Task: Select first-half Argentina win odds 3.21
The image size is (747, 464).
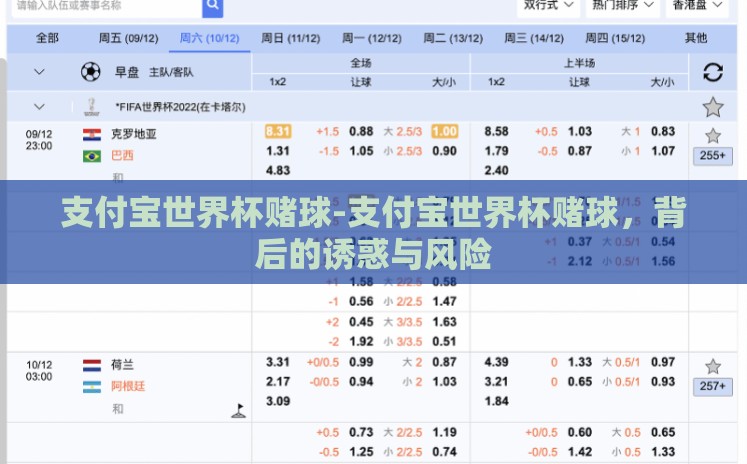Action: (x=496, y=382)
